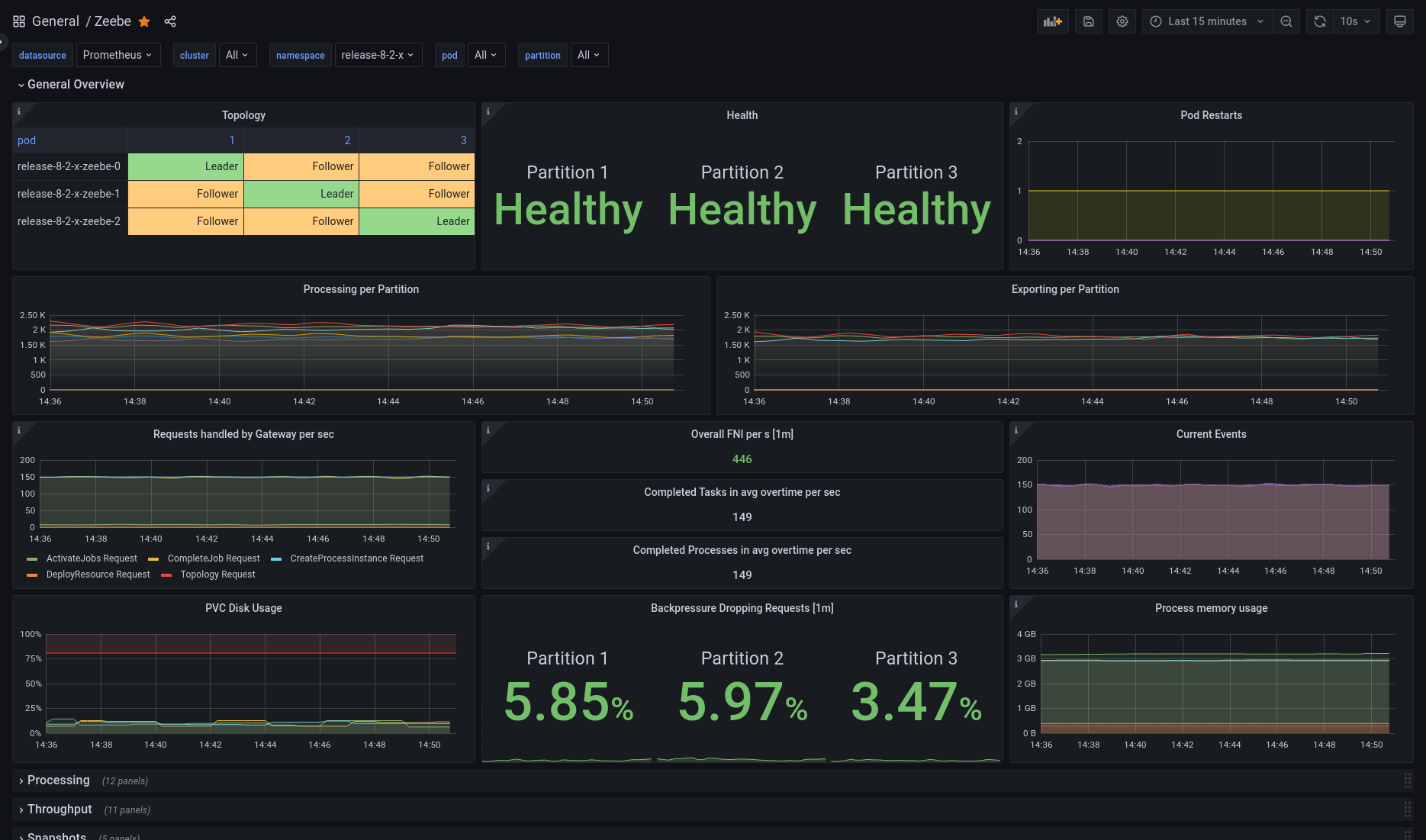
Task: Zoom out the time range
Action: pyautogui.click(x=1286, y=21)
